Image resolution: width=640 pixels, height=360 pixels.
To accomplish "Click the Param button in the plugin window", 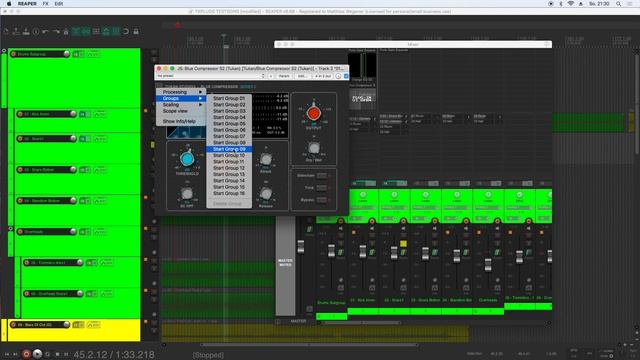I will click(284, 76).
